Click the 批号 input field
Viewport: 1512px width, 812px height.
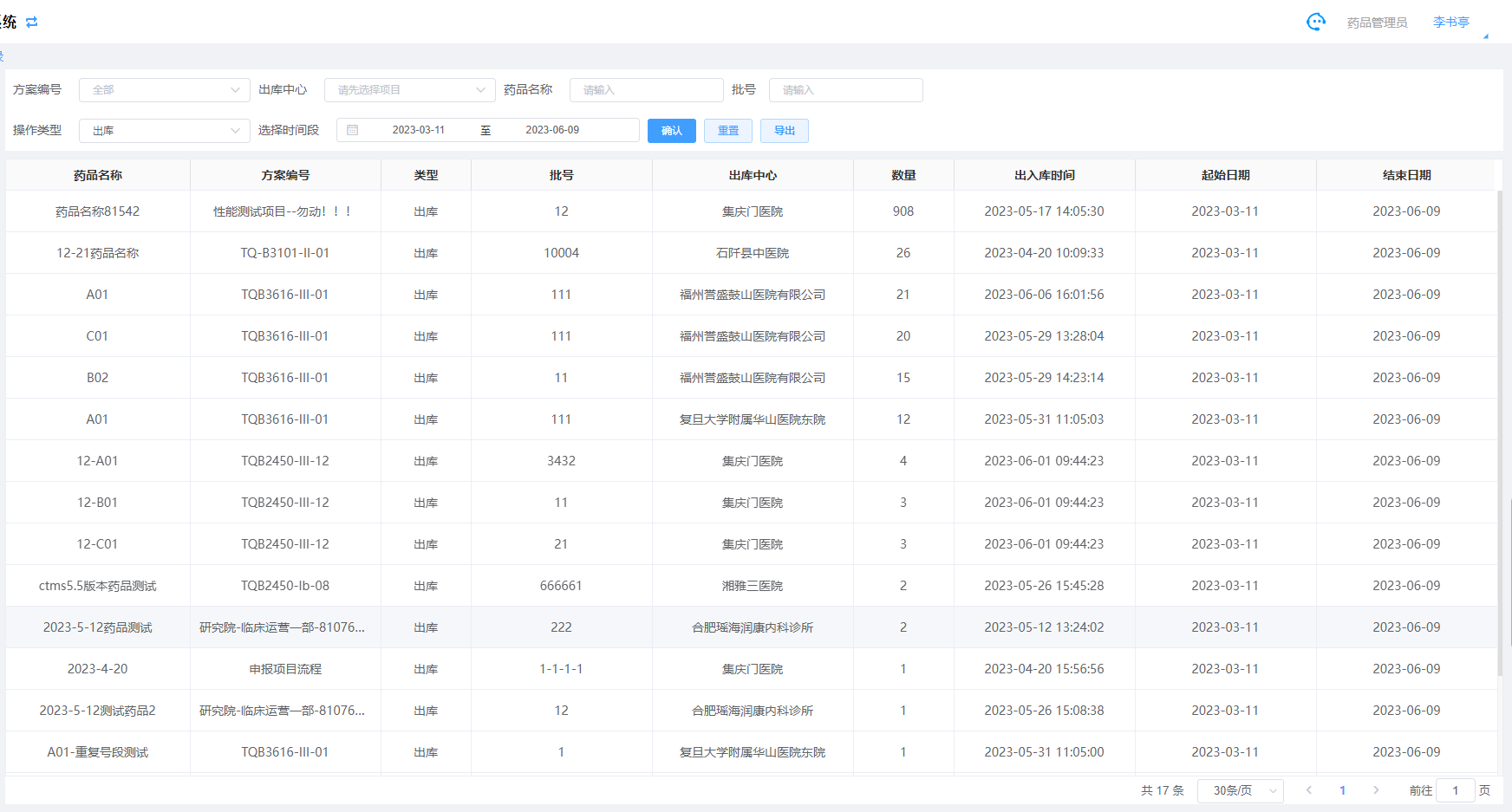[x=846, y=90]
